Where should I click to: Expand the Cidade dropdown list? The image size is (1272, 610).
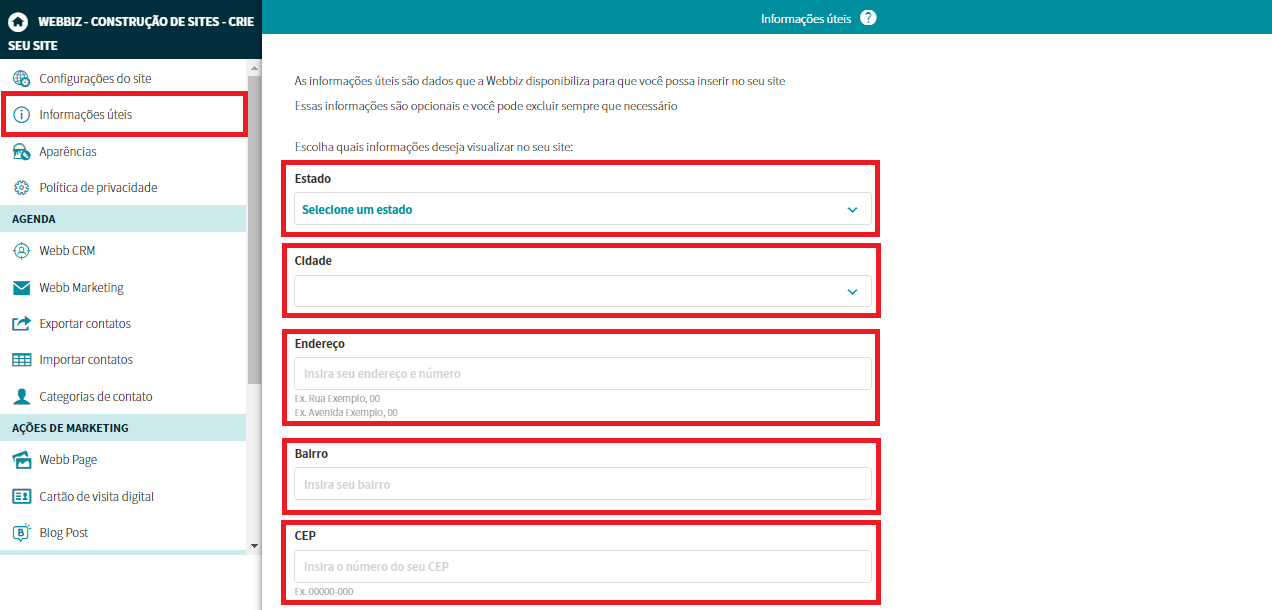(x=582, y=292)
